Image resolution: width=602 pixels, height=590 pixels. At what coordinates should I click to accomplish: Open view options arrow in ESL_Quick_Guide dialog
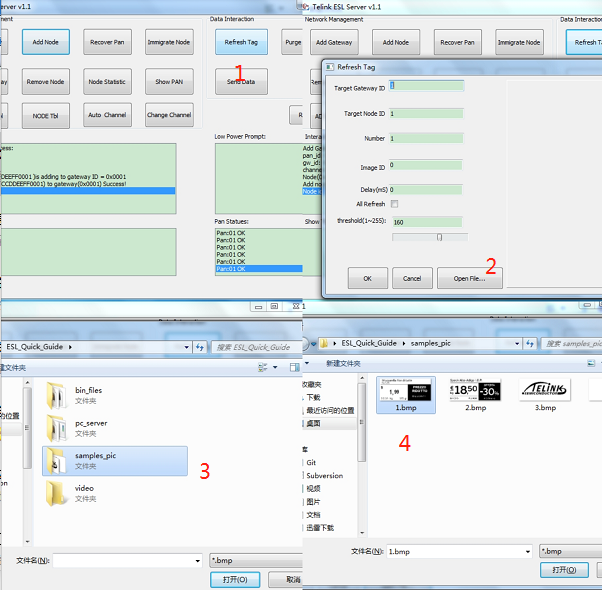275,367
